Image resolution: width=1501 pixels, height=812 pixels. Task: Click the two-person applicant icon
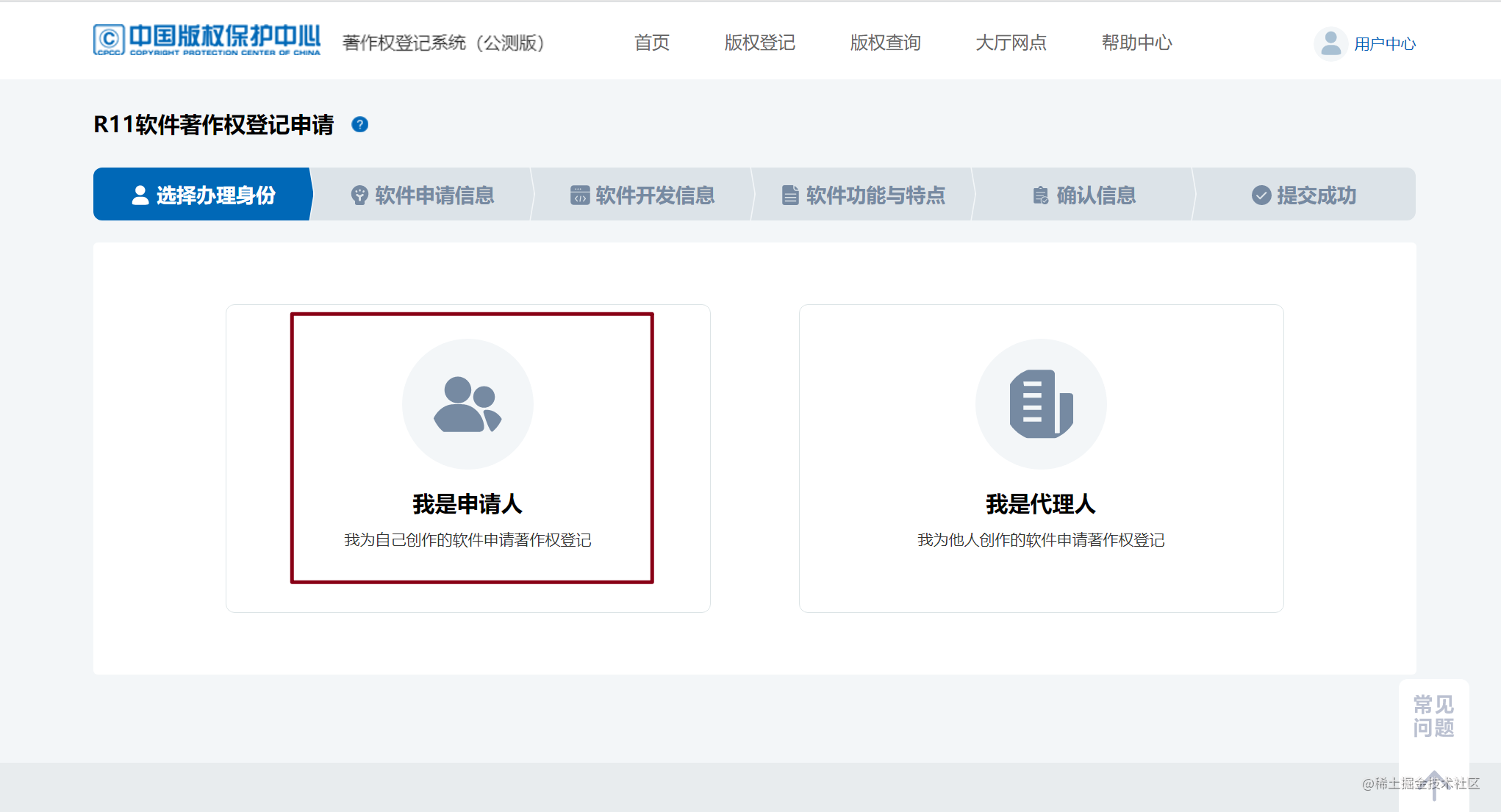point(468,404)
